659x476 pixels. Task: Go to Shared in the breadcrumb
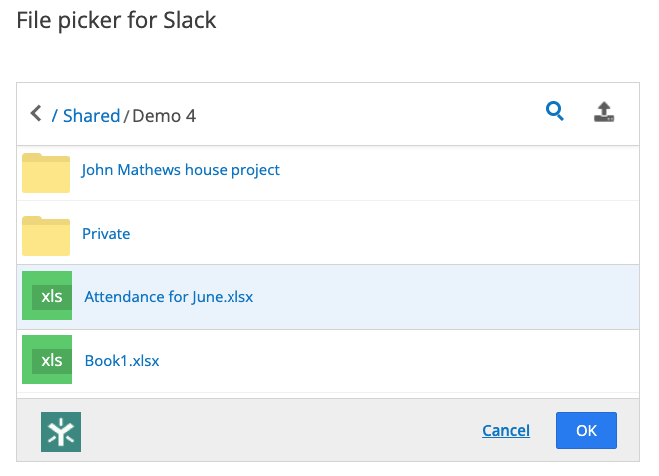(92, 116)
